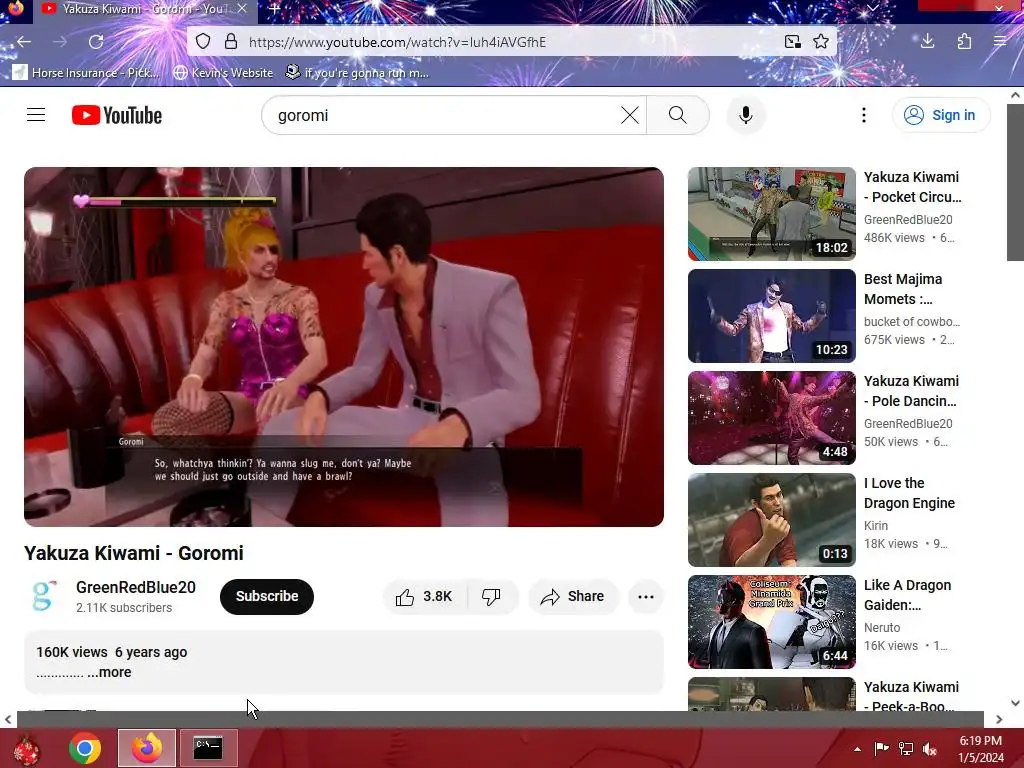Click the 160K views text
This screenshot has height=768, width=1024.
[x=72, y=652]
